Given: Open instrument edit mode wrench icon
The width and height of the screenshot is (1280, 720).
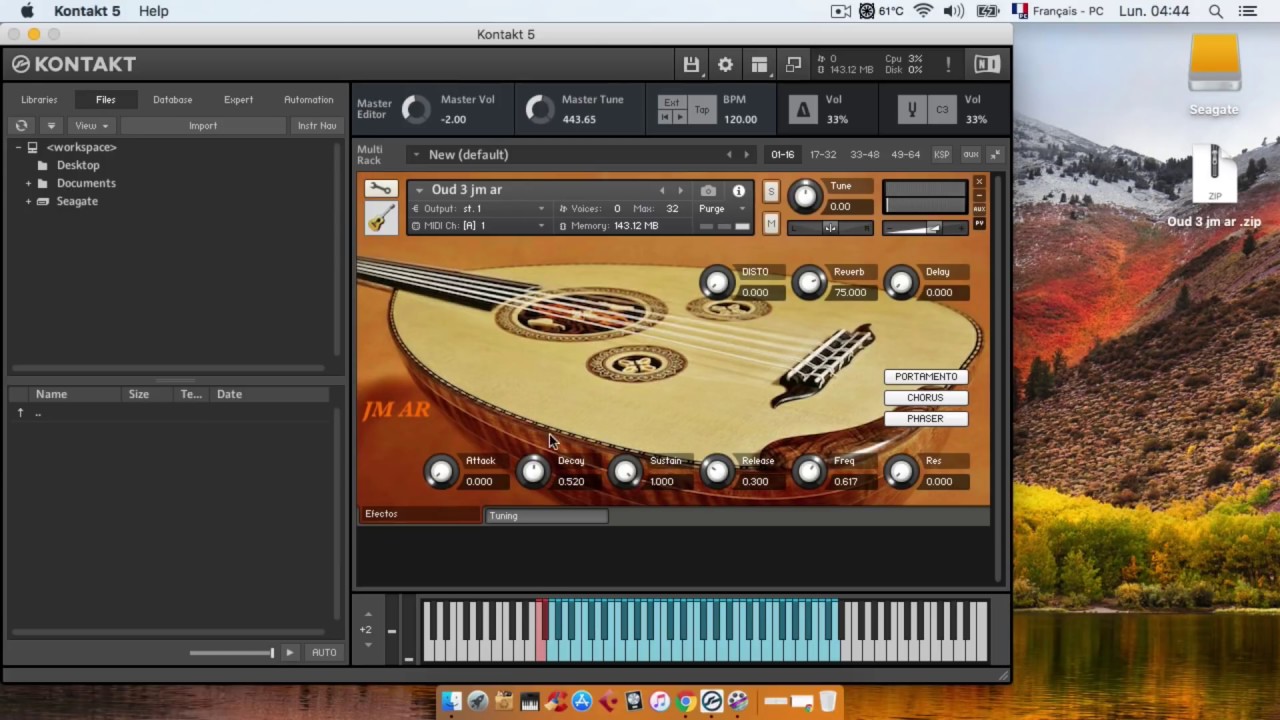Looking at the screenshot, I should coord(380,188).
